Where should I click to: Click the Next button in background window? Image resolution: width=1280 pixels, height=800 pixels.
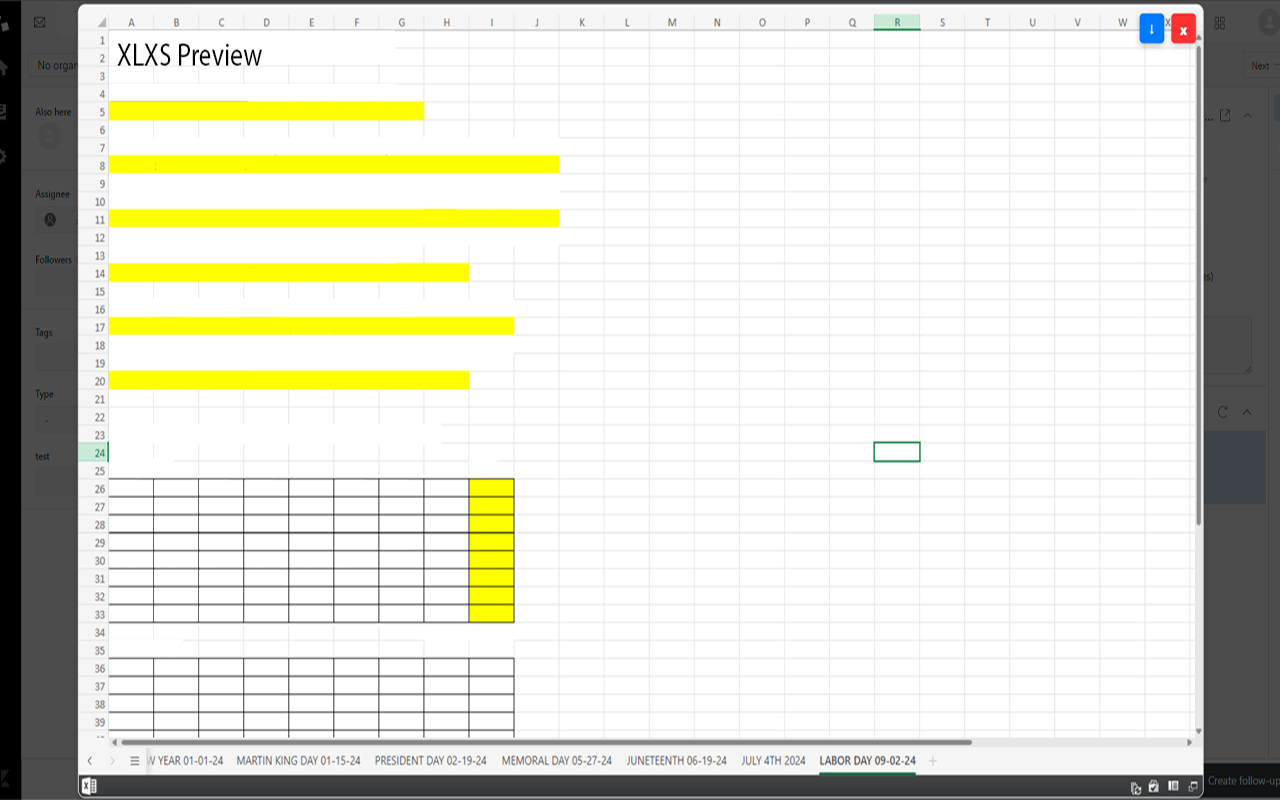1263,66
